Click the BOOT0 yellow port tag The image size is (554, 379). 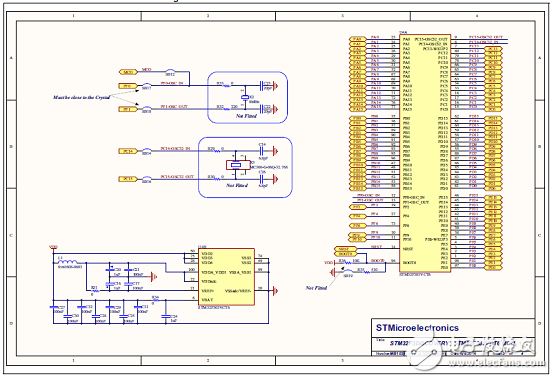click(346, 254)
